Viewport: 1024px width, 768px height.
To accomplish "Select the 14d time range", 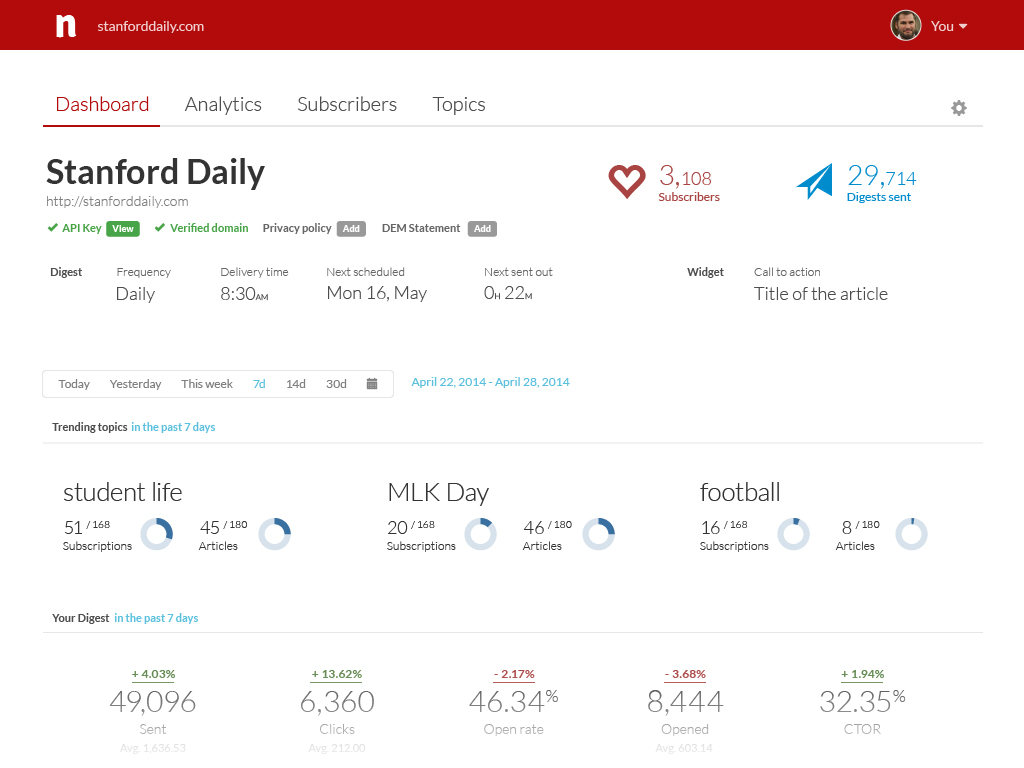I will coord(296,384).
